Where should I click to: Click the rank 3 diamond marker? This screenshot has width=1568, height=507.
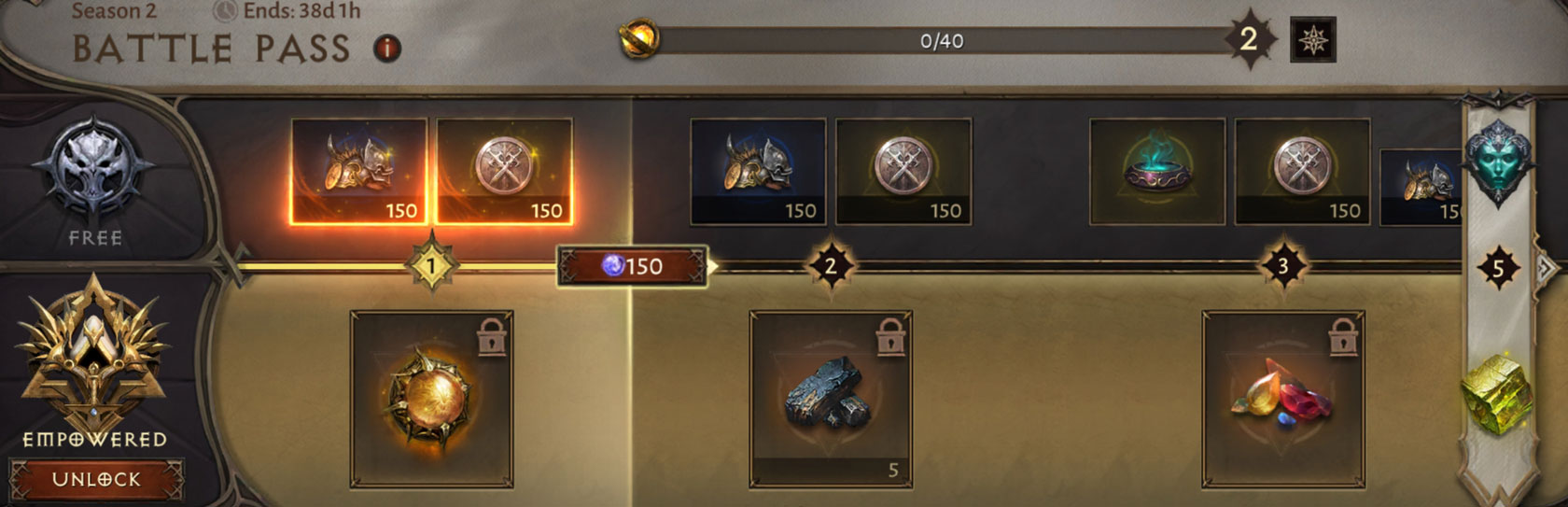[1283, 267]
